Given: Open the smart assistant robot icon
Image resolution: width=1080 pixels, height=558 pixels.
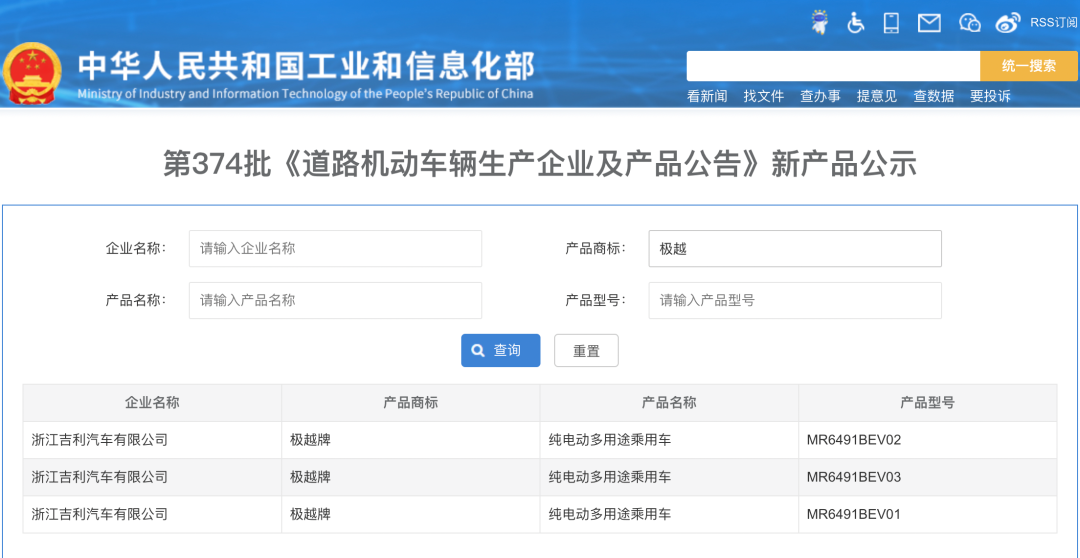Looking at the screenshot, I should (x=819, y=23).
